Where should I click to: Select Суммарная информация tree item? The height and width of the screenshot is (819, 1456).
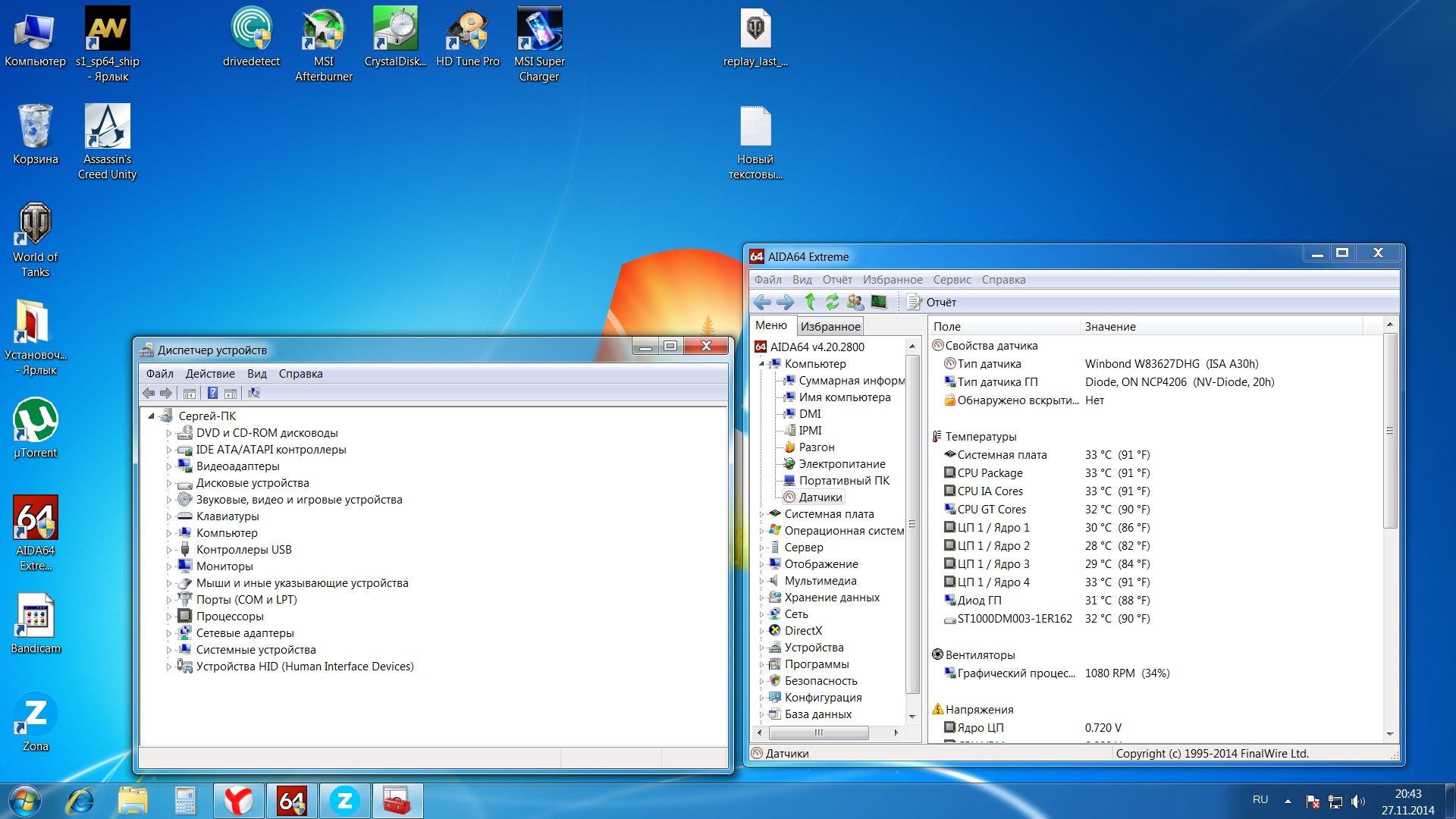point(851,381)
